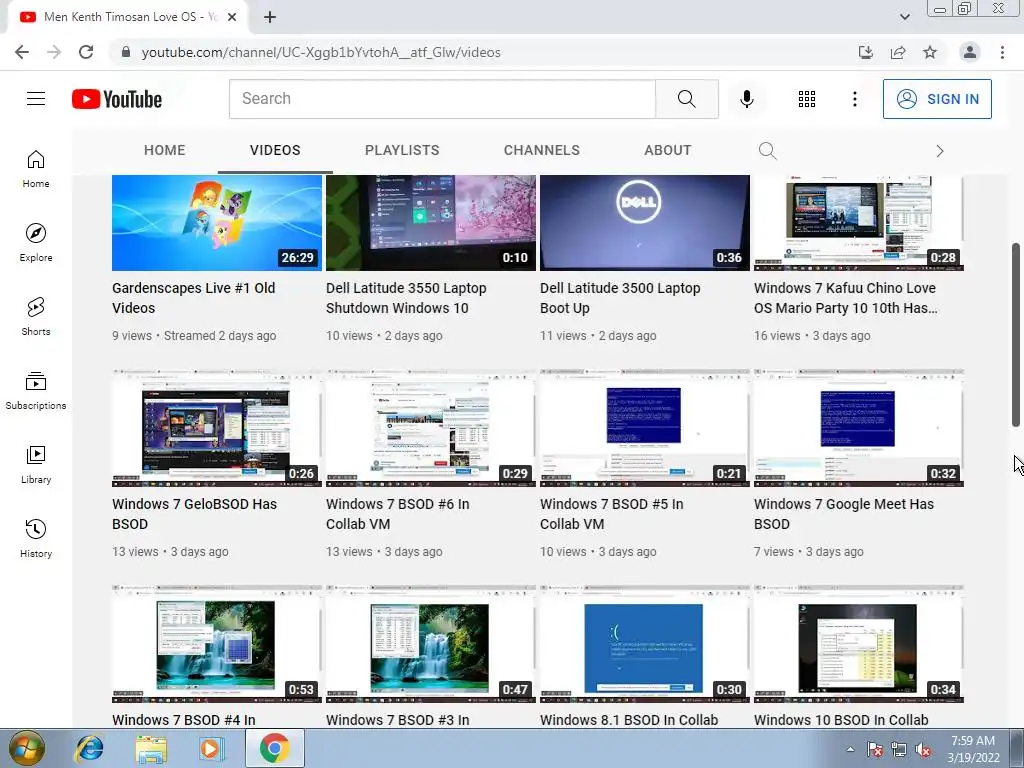Play Windows 7 BSOD #3 0:47 thumbnail
Viewport: 1024px width, 768px height.
click(431, 644)
